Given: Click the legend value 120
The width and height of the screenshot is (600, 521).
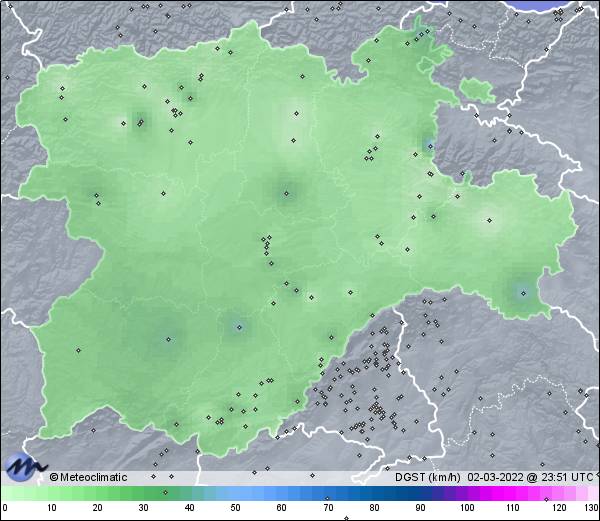Looking at the screenshot, I should tap(559, 508).
